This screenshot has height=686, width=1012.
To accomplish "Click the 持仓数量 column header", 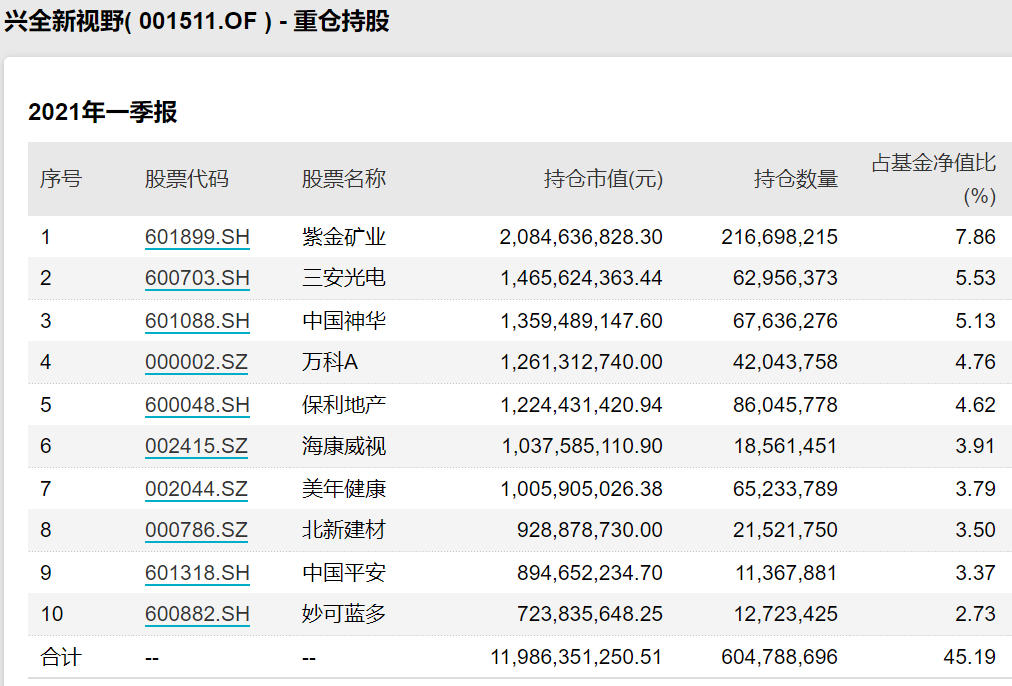I will point(796,179).
